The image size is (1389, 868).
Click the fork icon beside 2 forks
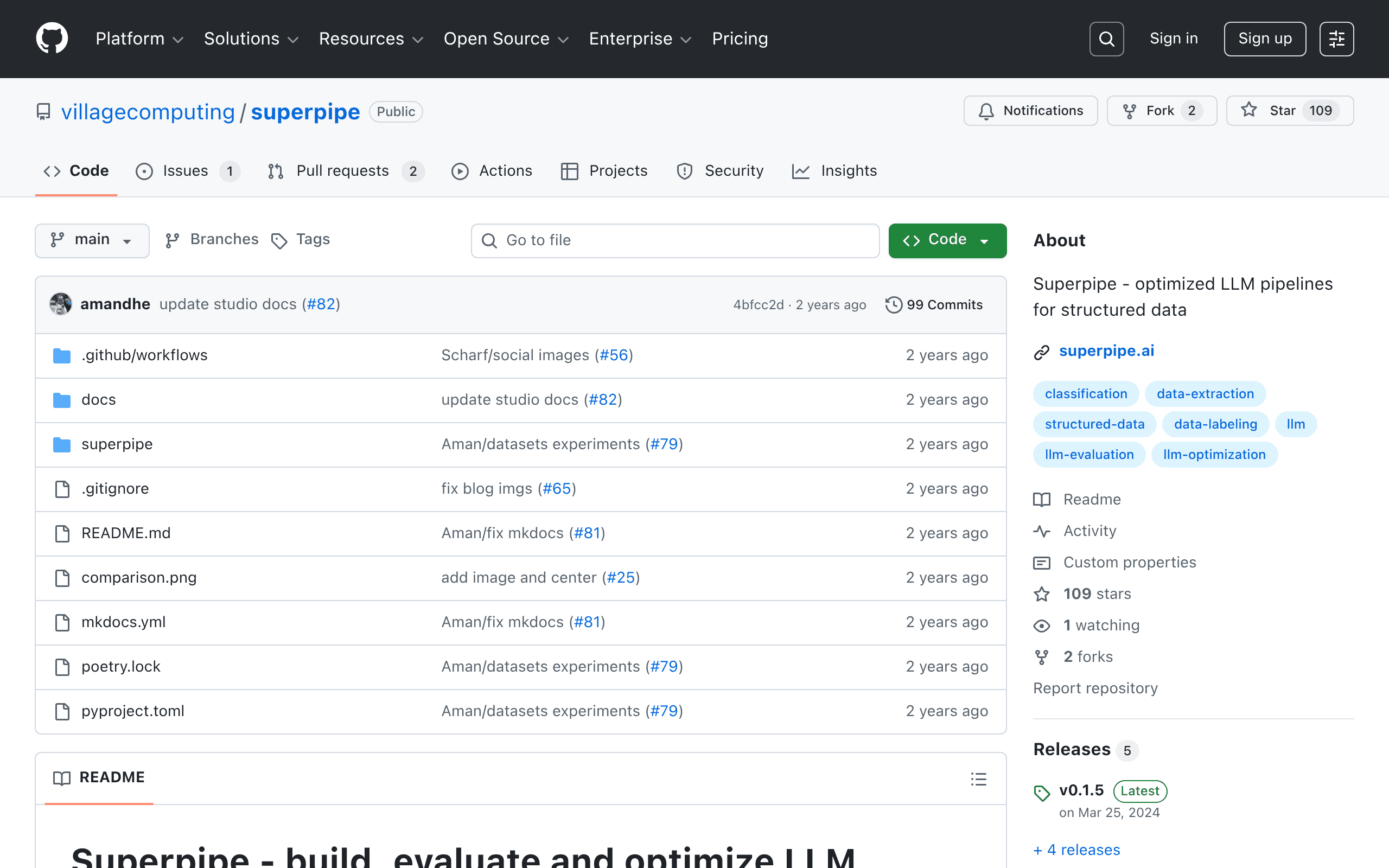(x=1042, y=658)
